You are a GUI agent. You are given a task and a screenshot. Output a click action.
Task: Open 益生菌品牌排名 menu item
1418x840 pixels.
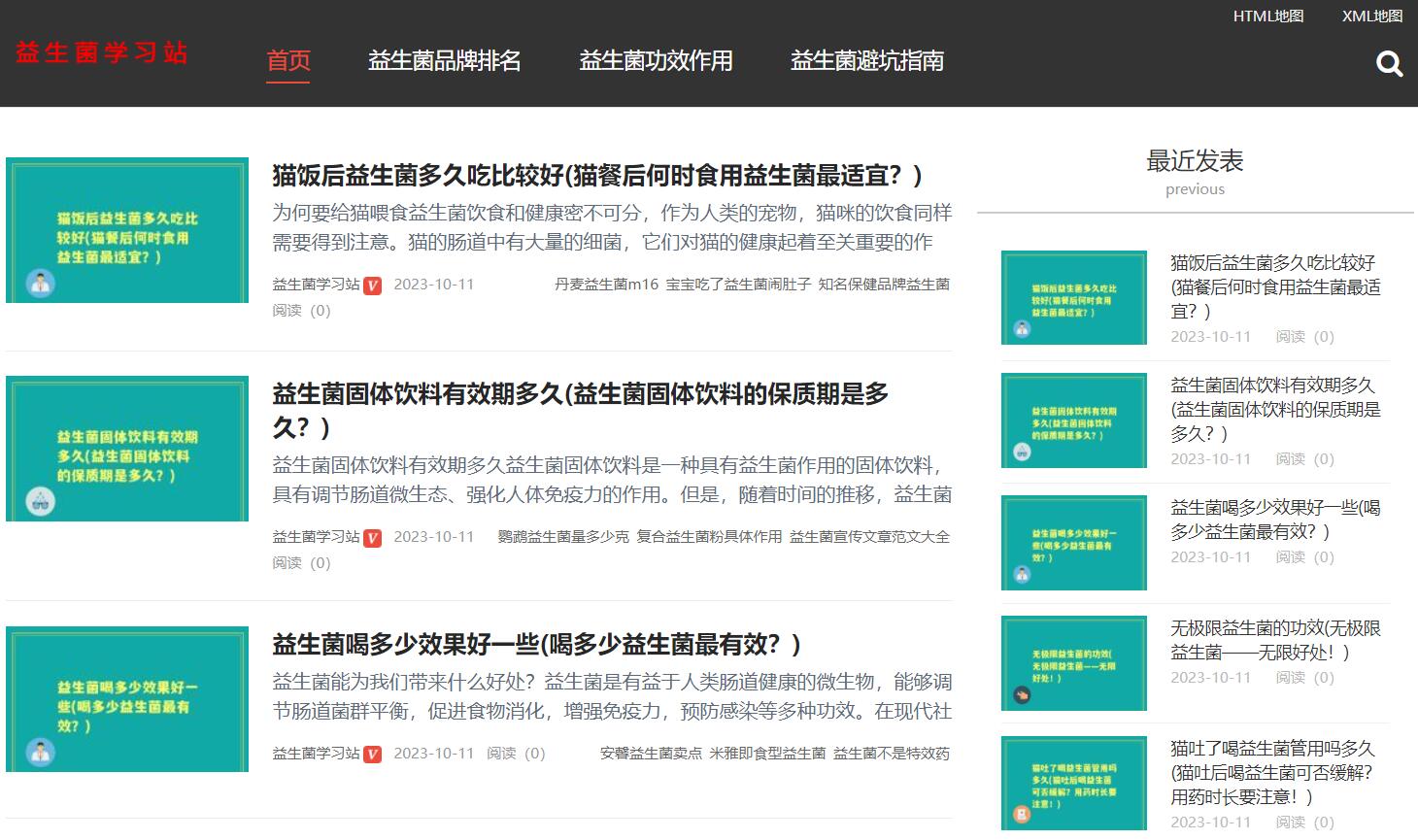tap(444, 60)
